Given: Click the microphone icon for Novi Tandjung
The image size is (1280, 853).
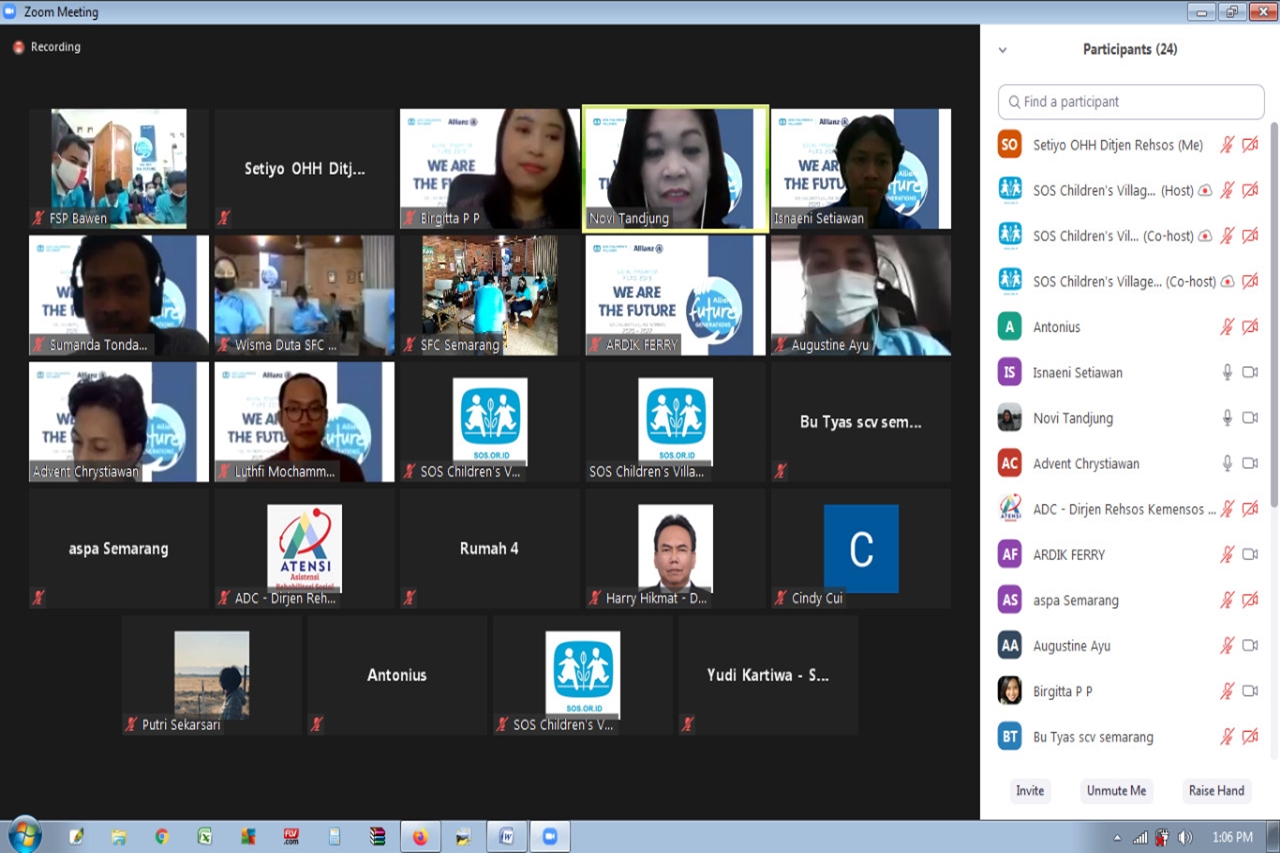Looking at the screenshot, I should (1227, 418).
